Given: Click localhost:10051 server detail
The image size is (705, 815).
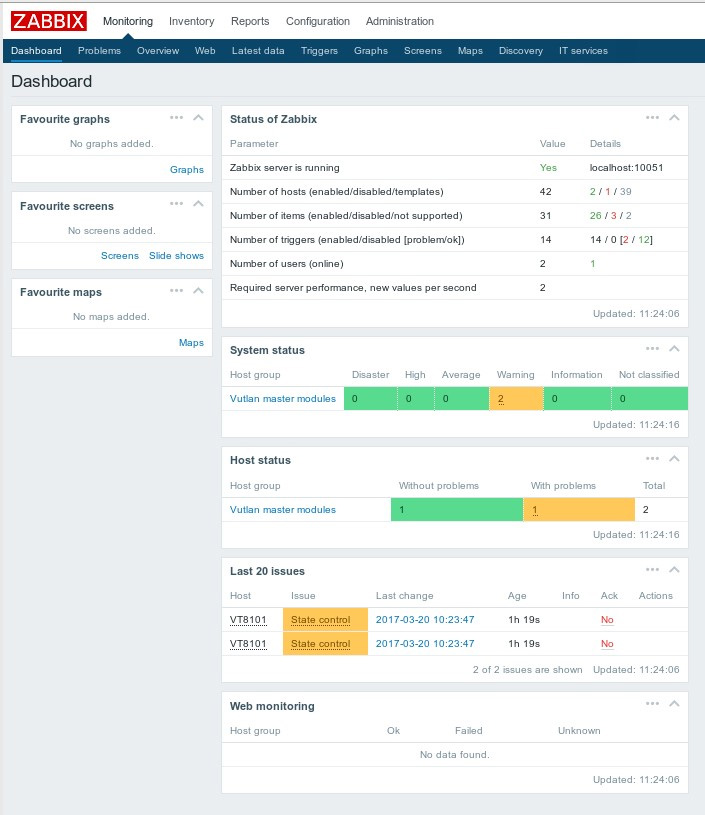Looking at the screenshot, I should click(626, 168).
